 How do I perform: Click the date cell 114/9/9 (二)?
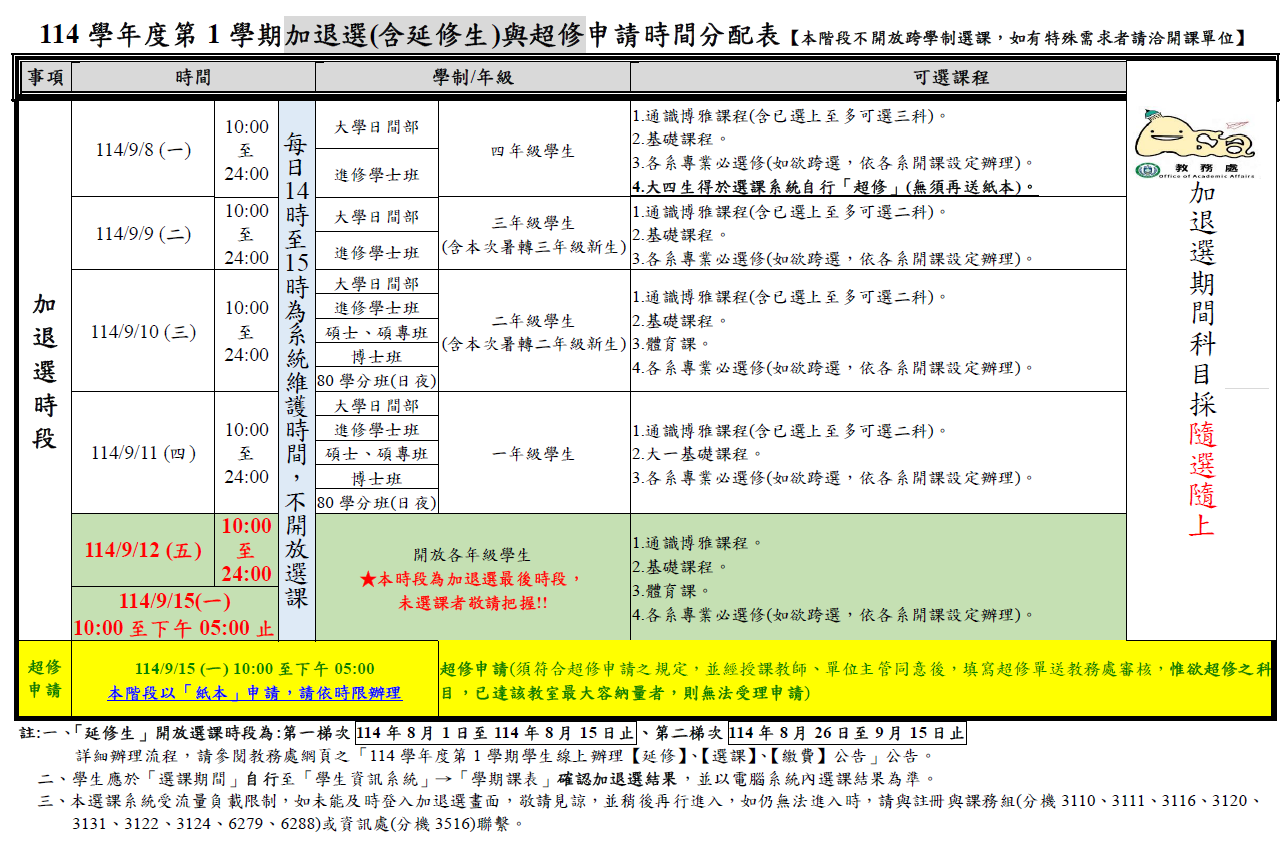143,234
